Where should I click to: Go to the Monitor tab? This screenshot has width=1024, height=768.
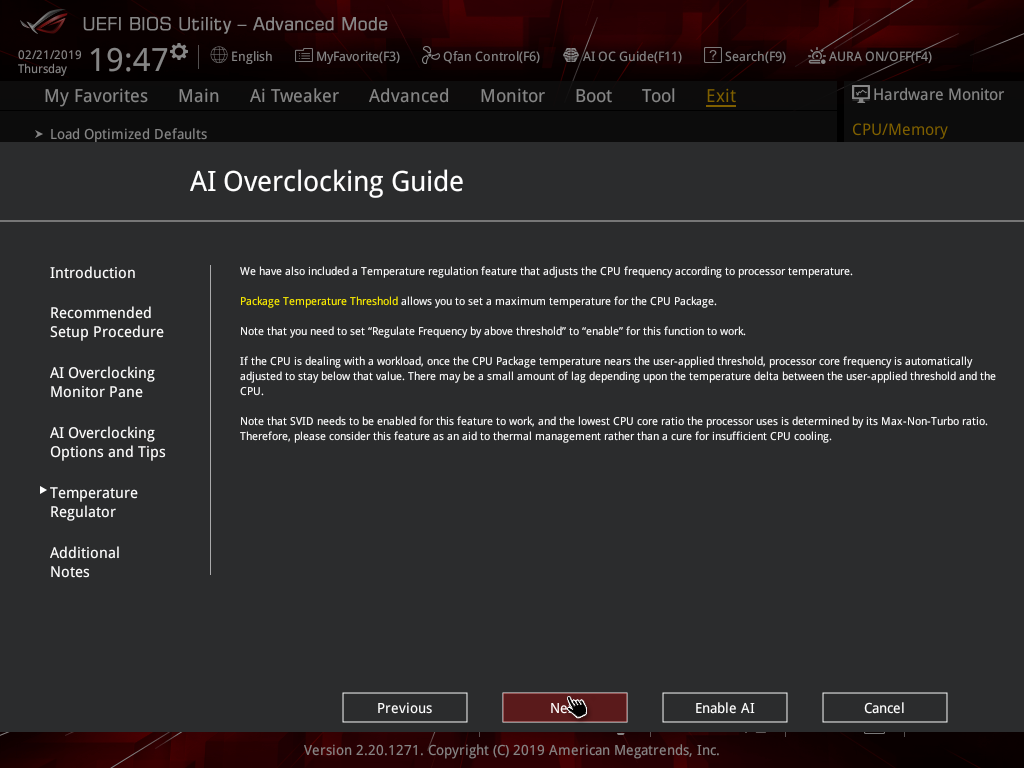(x=512, y=96)
